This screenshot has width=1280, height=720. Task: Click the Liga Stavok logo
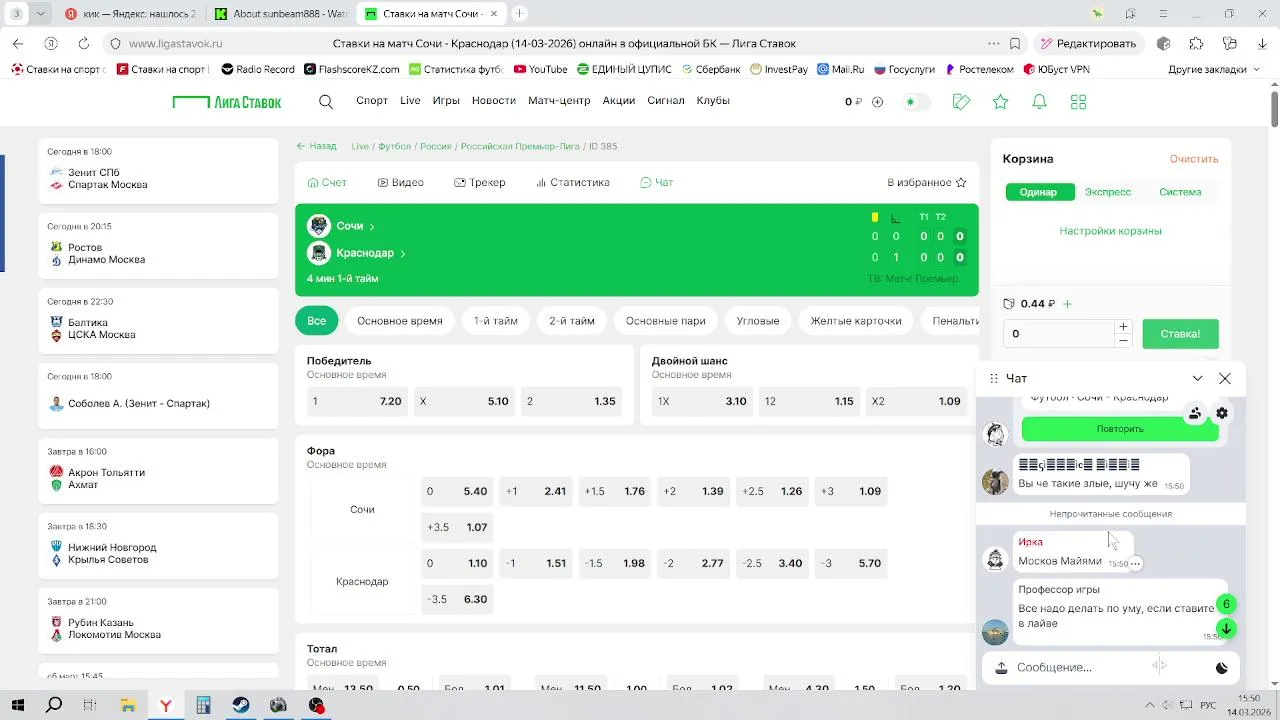coord(227,102)
